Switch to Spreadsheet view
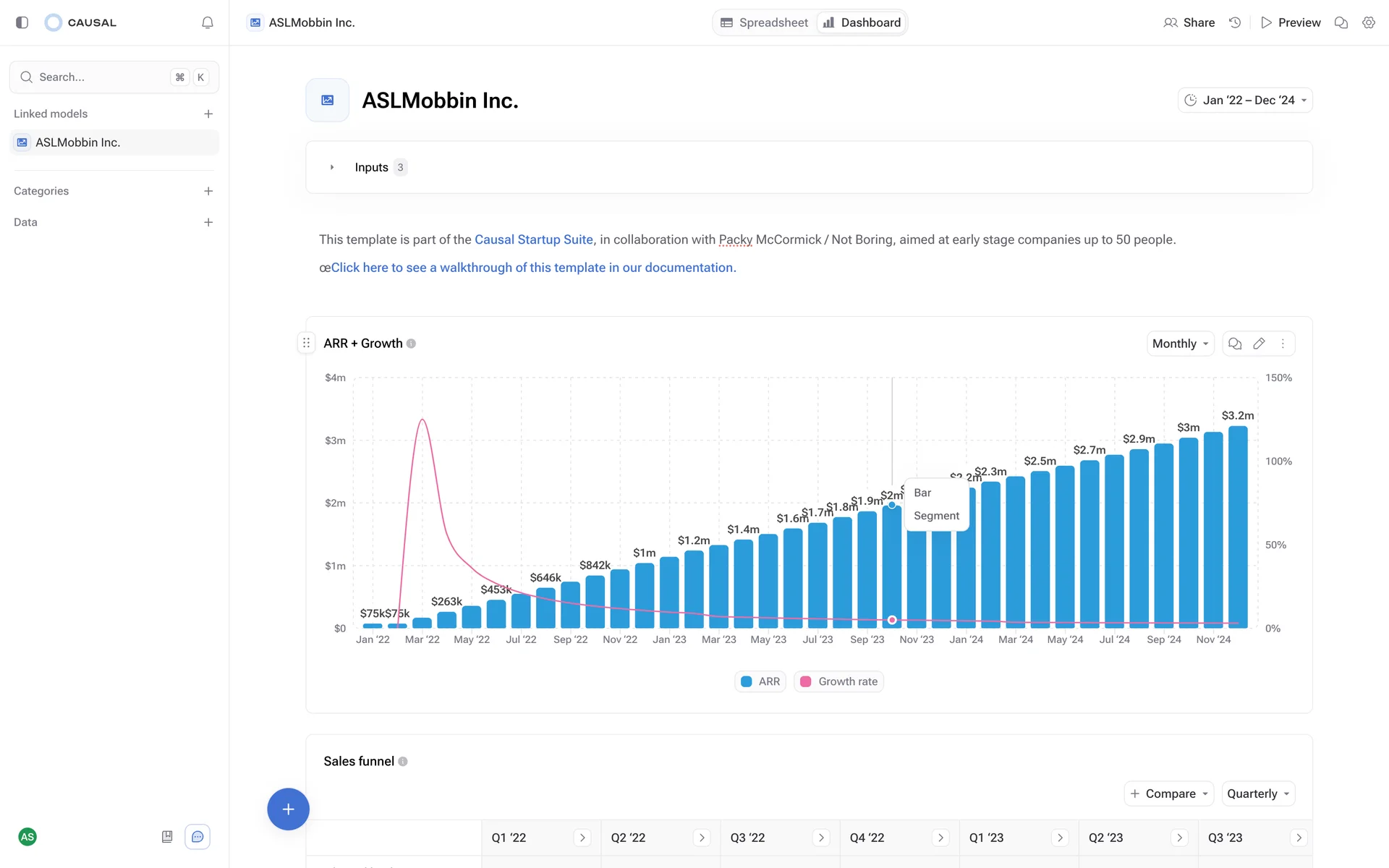The height and width of the screenshot is (868, 1389). (x=765, y=22)
